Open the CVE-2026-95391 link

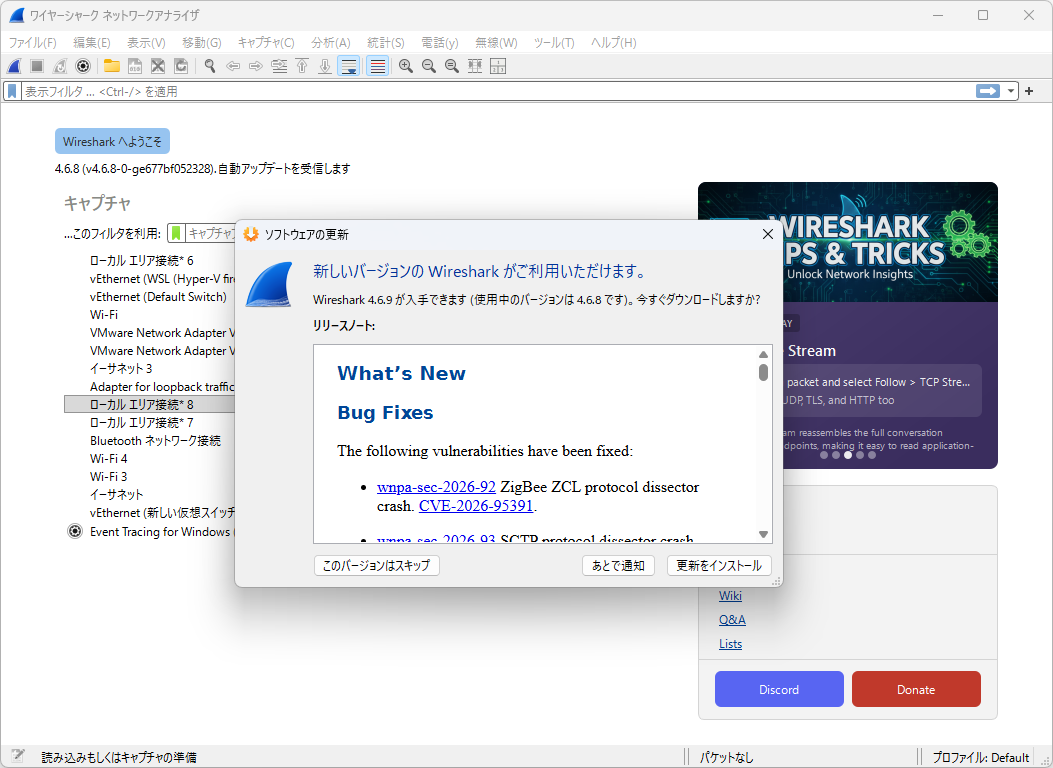point(476,506)
